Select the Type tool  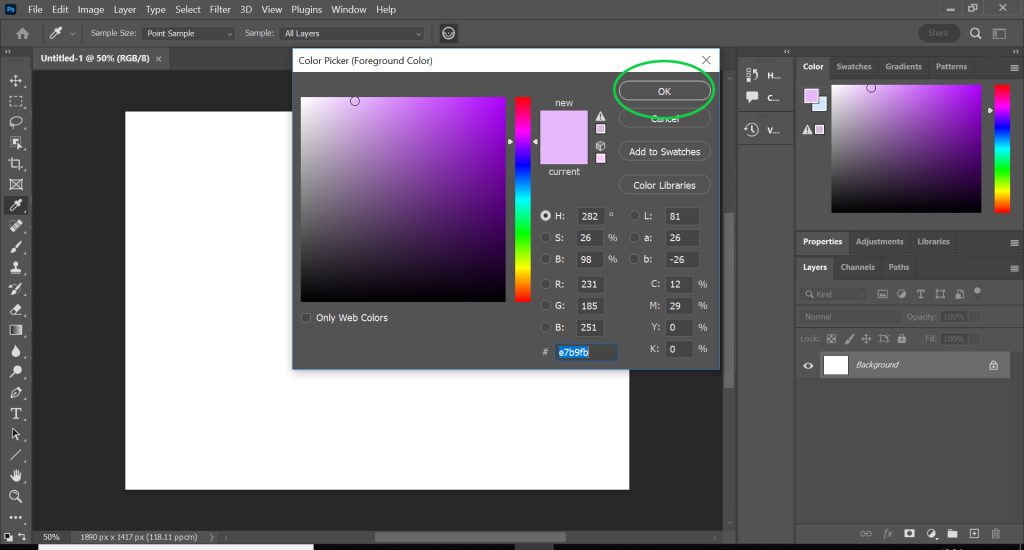(x=16, y=413)
